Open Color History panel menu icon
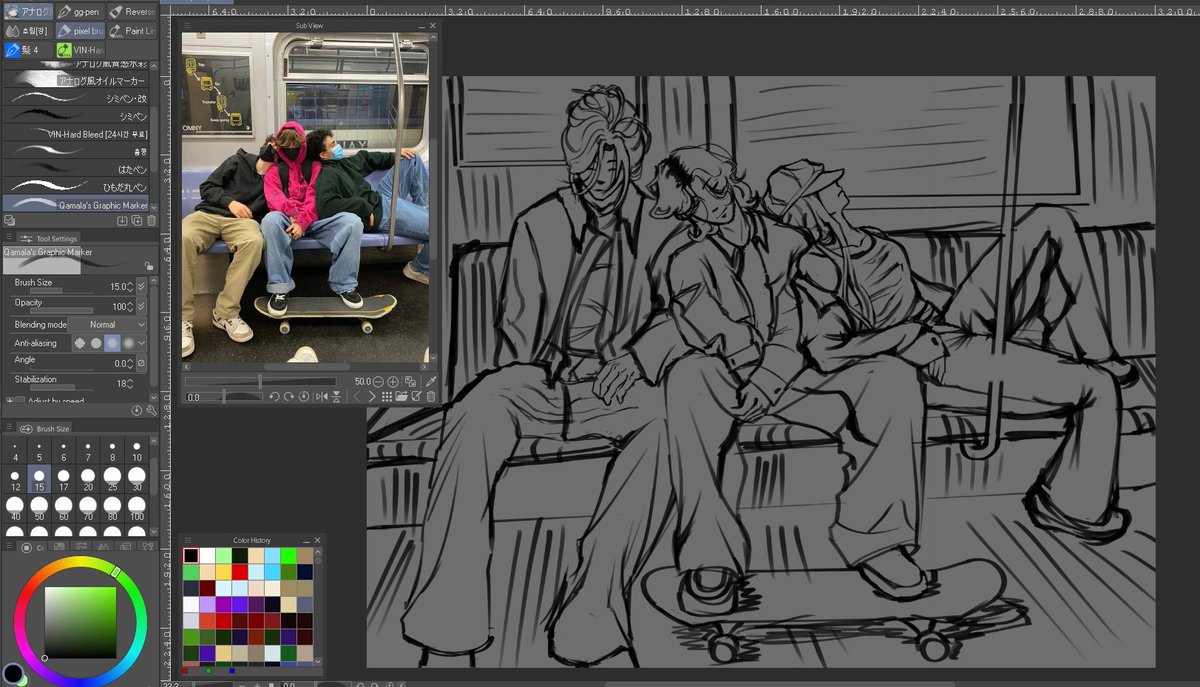This screenshot has height=687, width=1200. [187, 540]
